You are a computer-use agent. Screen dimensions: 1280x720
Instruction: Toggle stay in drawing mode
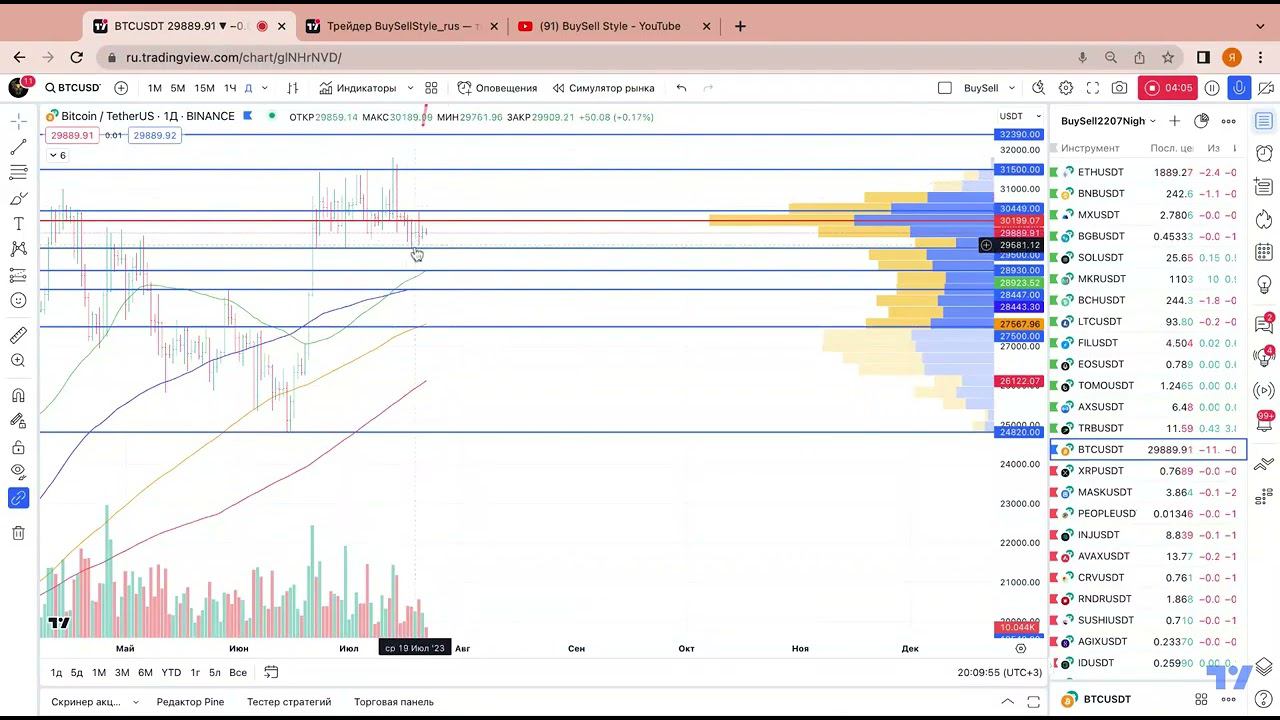(18, 421)
